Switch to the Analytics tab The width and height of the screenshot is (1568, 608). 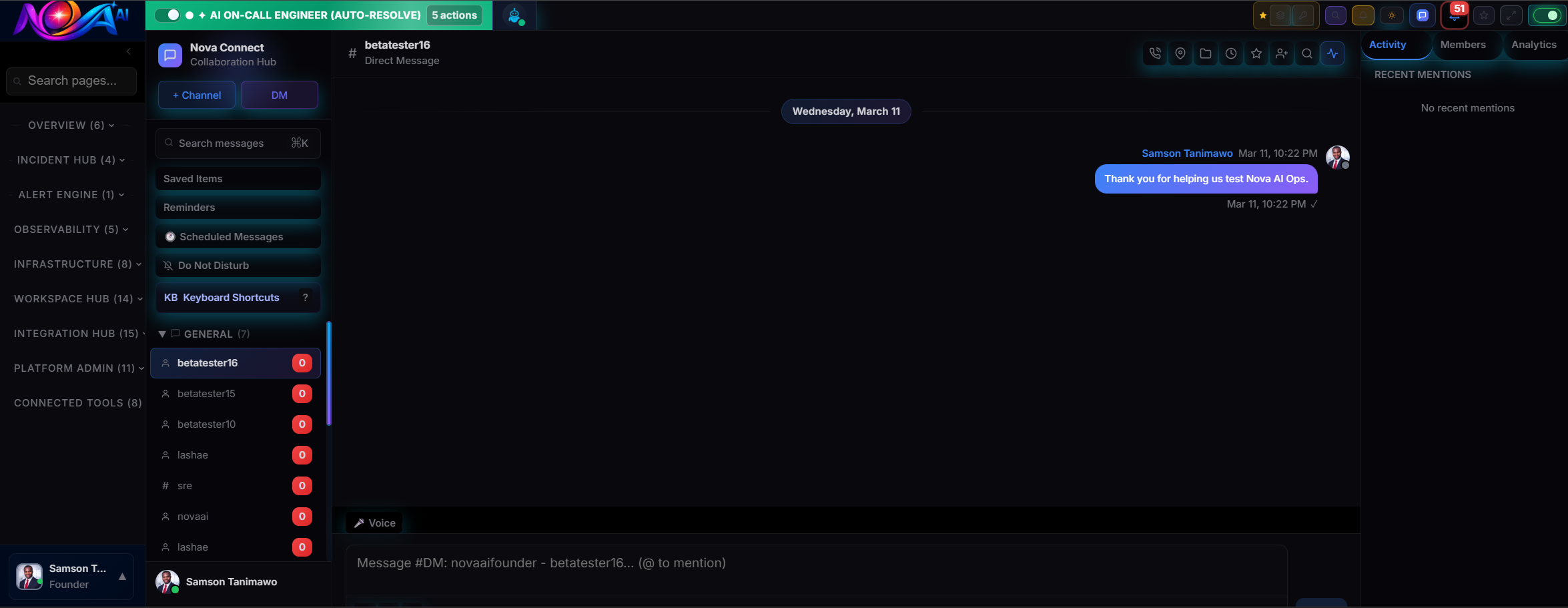[x=1534, y=45]
